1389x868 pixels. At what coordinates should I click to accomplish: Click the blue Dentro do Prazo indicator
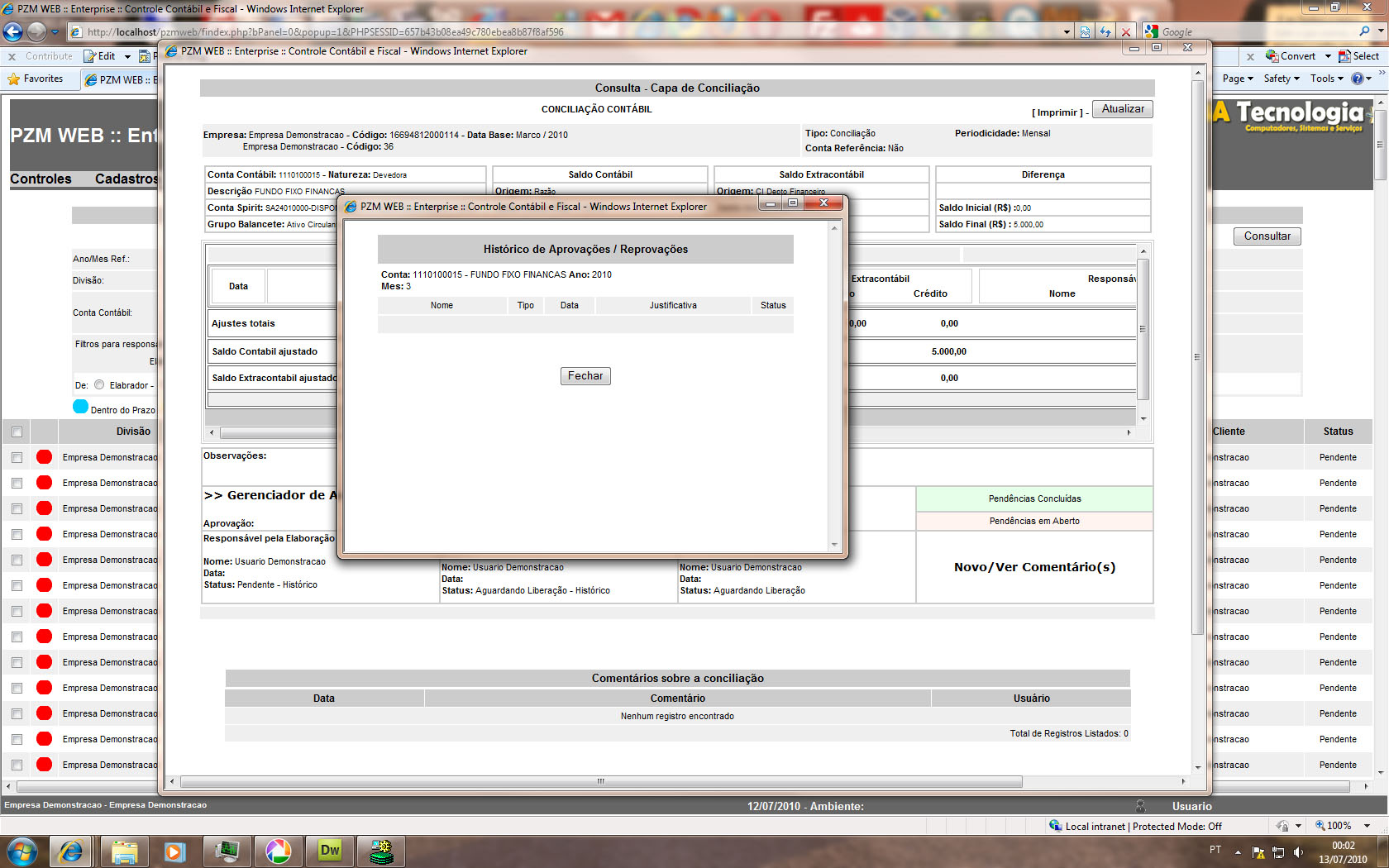80,407
